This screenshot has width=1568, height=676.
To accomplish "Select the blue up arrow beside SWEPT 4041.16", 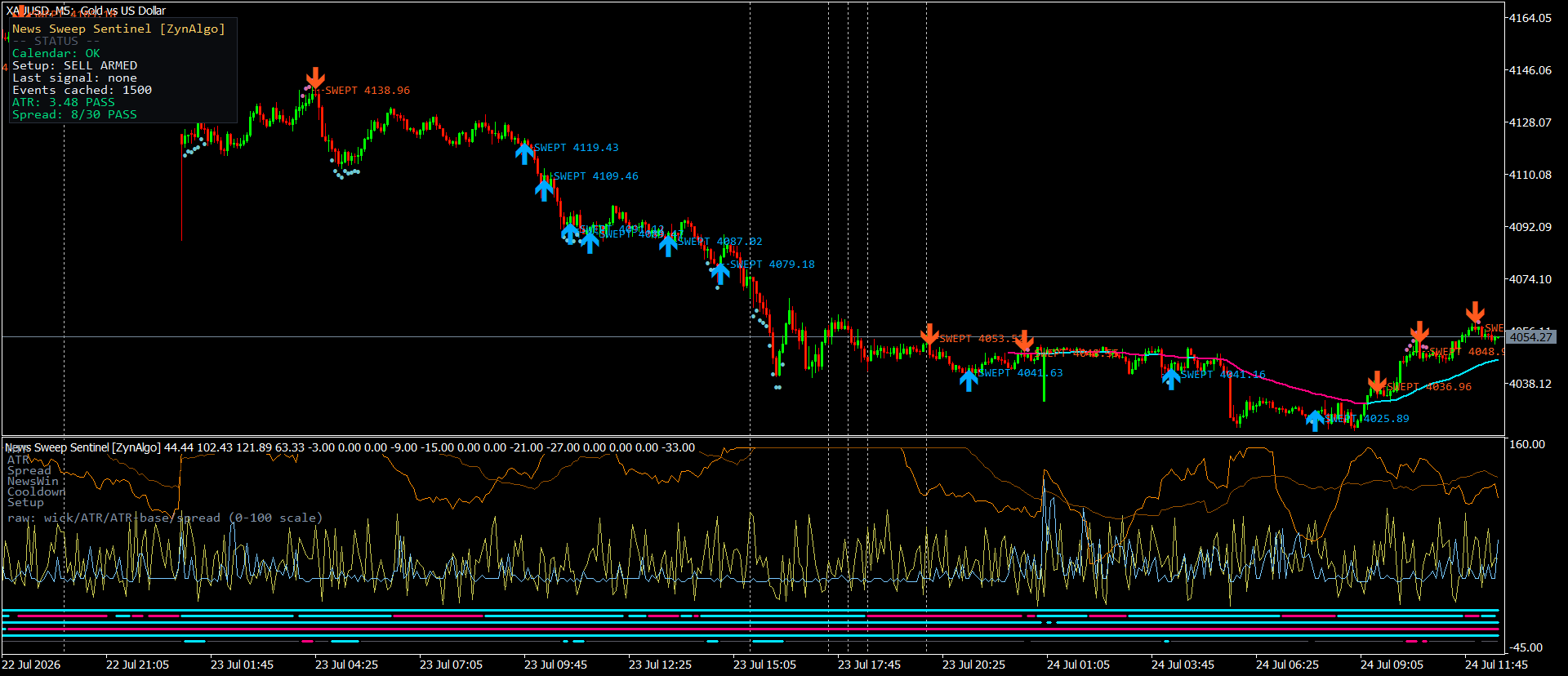I will [x=1171, y=378].
